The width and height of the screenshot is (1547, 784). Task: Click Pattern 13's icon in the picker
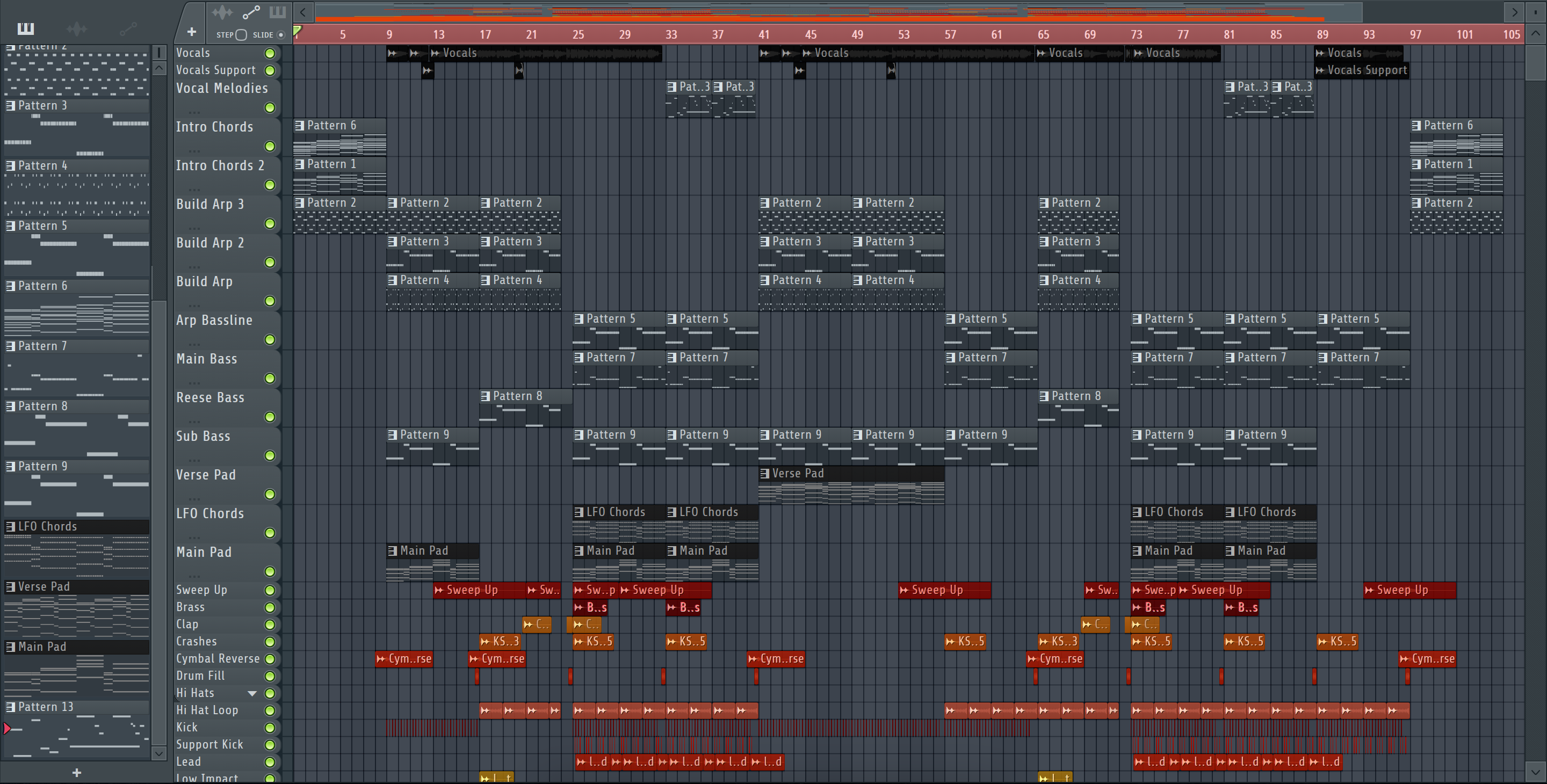pyautogui.click(x=11, y=707)
